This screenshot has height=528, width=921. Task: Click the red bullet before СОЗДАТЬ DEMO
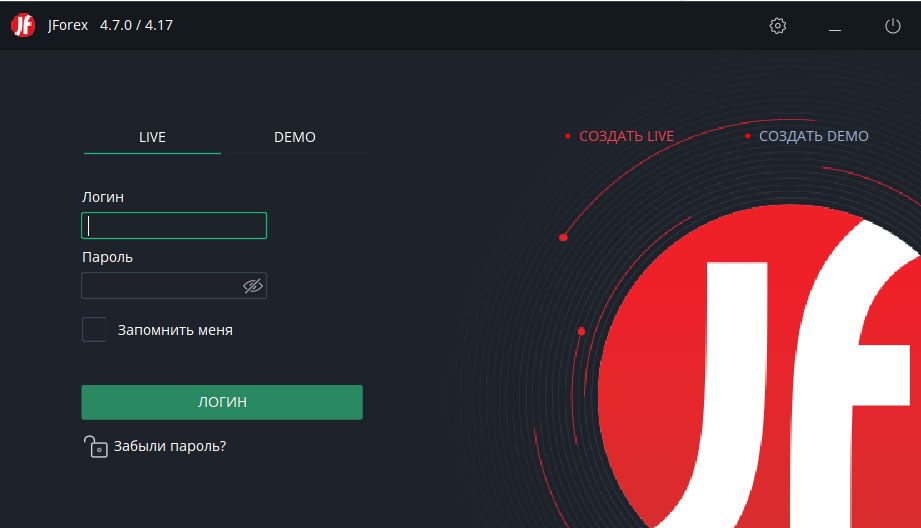pyautogui.click(x=747, y=136)
